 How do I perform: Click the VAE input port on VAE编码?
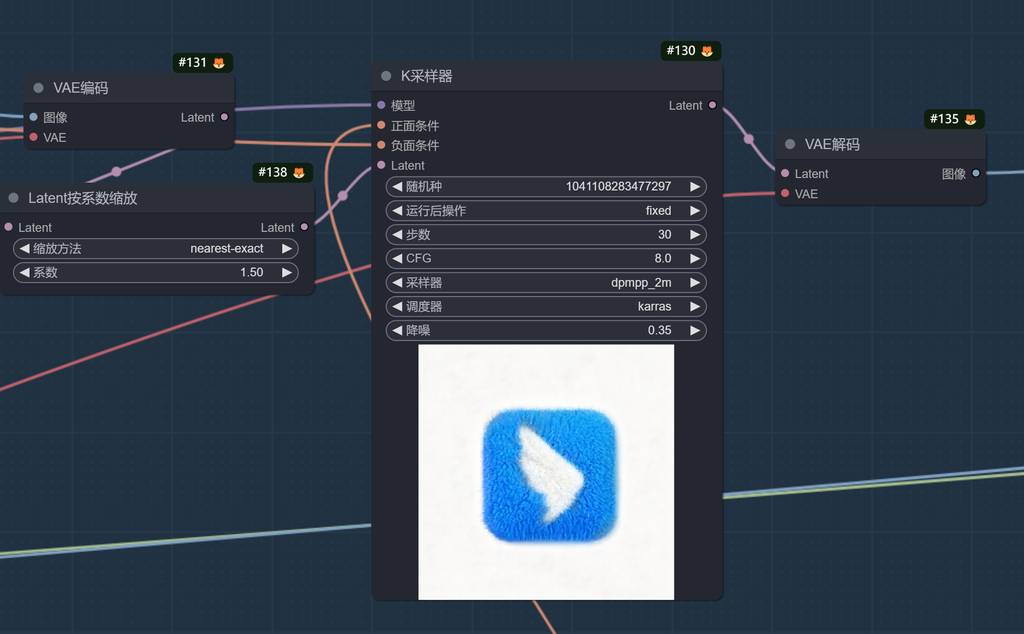(33, 137)
